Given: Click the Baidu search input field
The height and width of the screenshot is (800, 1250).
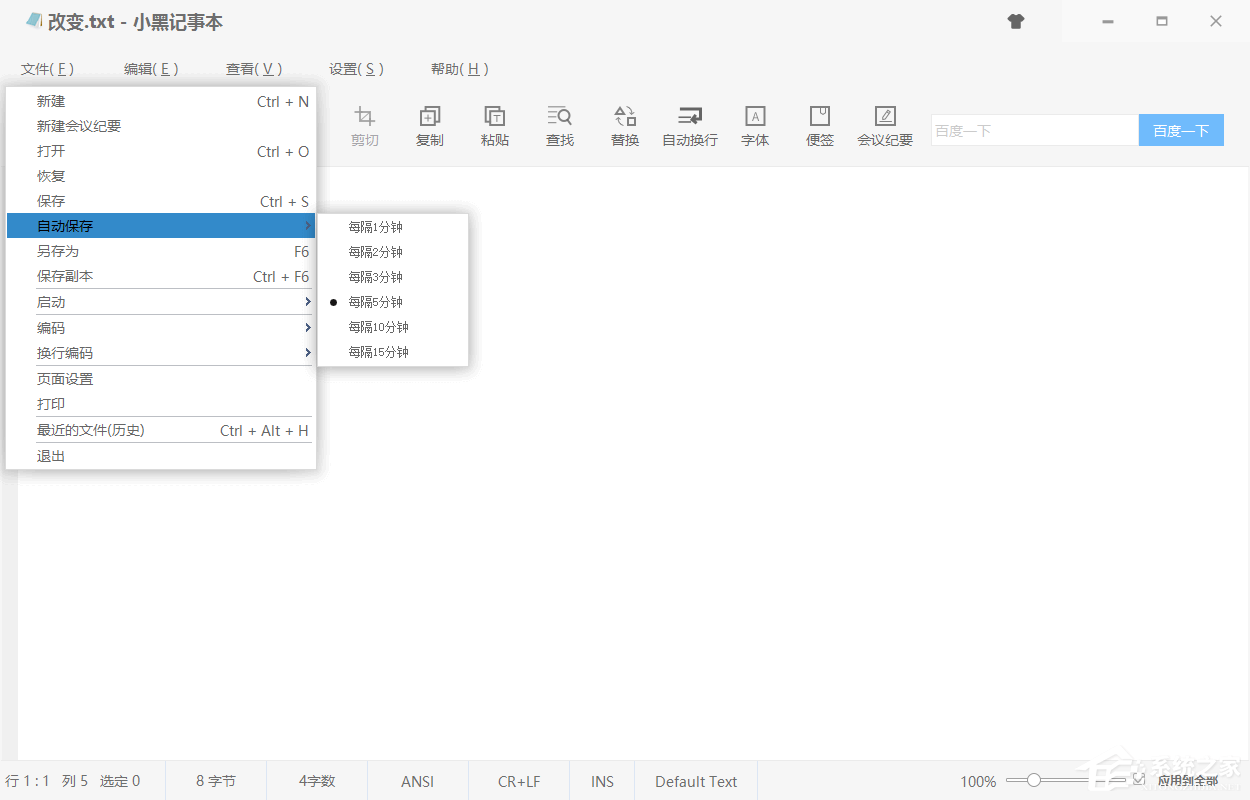Looking at the screenshot, I should point(1035,129).
